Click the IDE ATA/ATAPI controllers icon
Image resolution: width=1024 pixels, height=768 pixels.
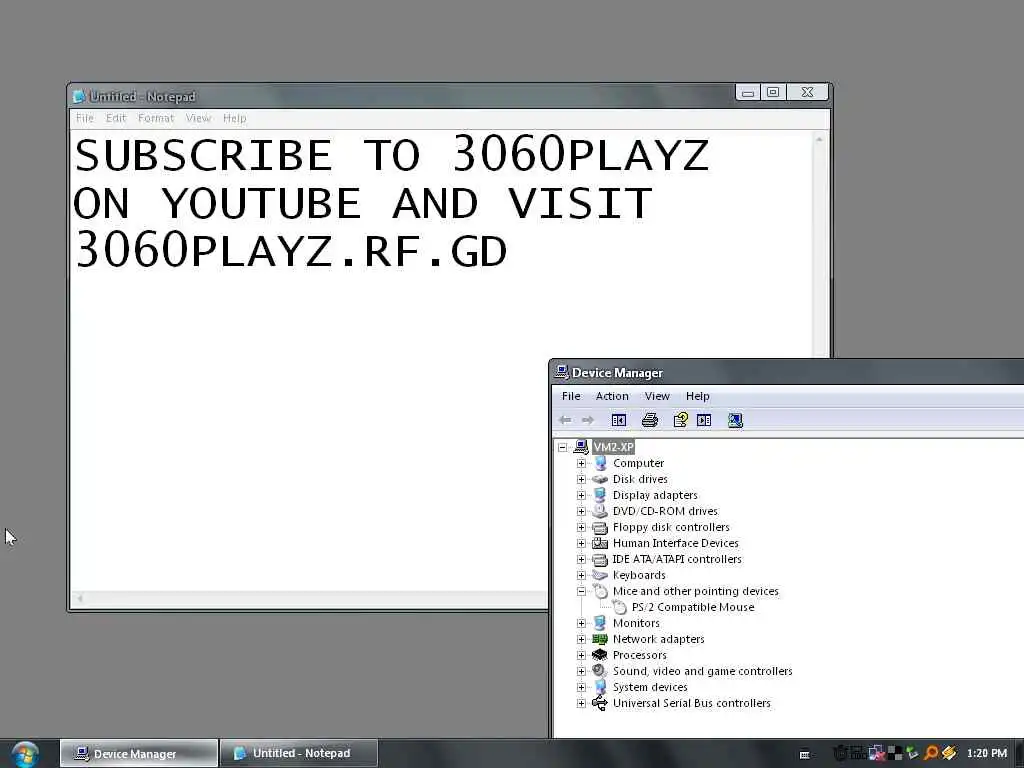[600, 559]
